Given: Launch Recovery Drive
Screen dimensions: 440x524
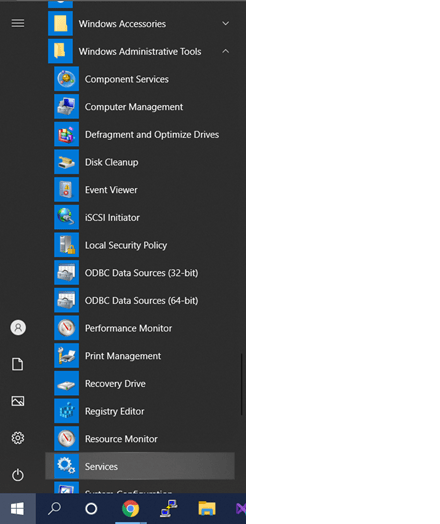Looking at the screenshot, I should 115,384.
